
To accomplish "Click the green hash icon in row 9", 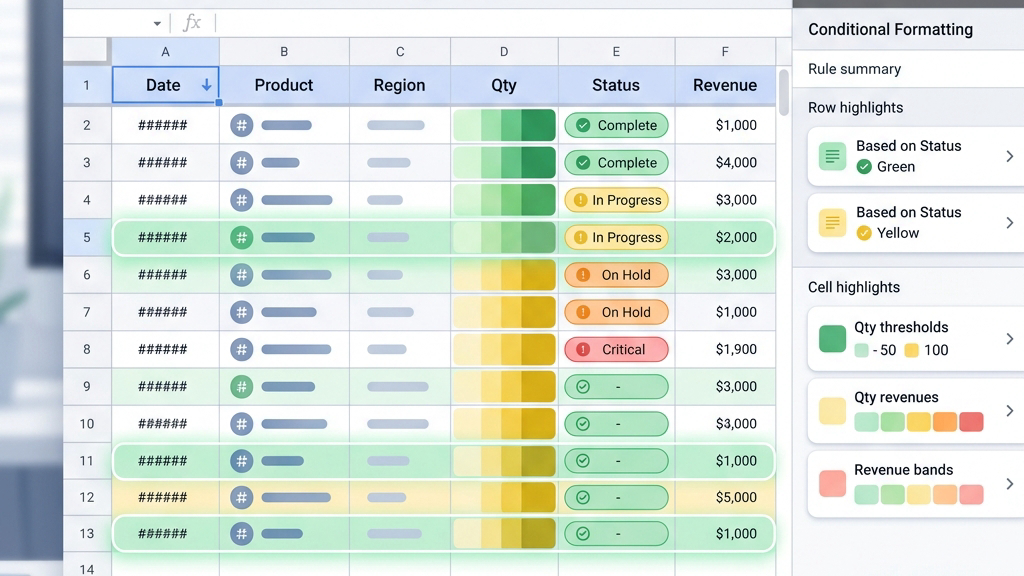I will pyautogui.click(x=242, y=387).
